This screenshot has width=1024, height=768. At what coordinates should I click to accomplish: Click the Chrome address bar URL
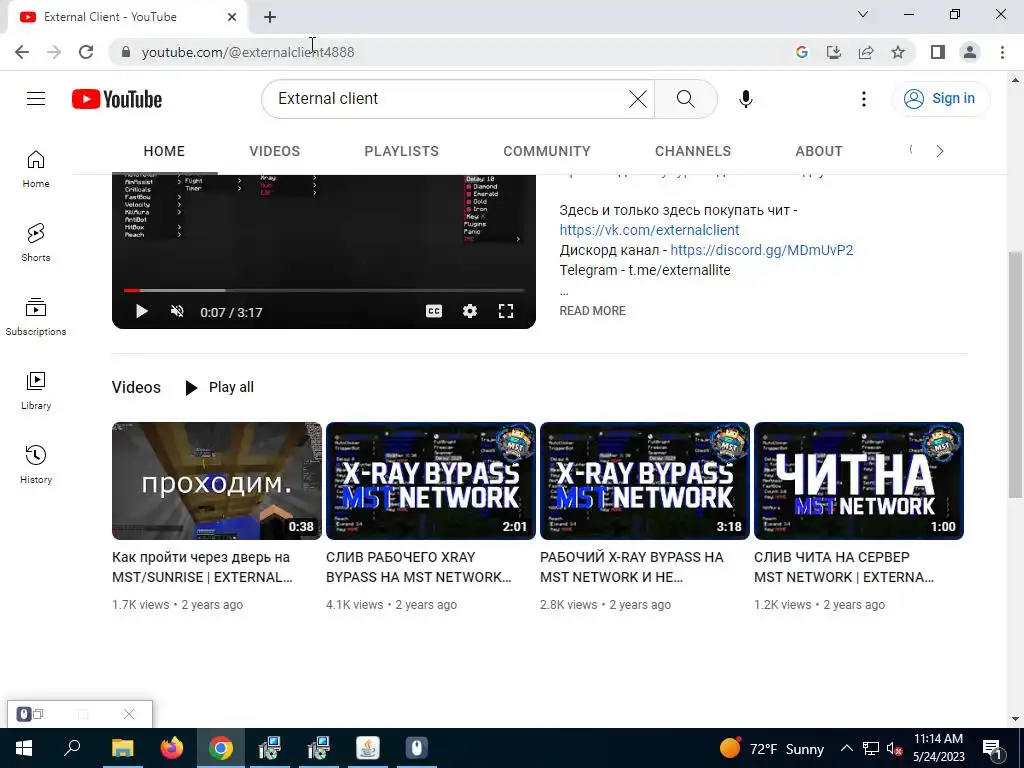[x=248, y=52]
